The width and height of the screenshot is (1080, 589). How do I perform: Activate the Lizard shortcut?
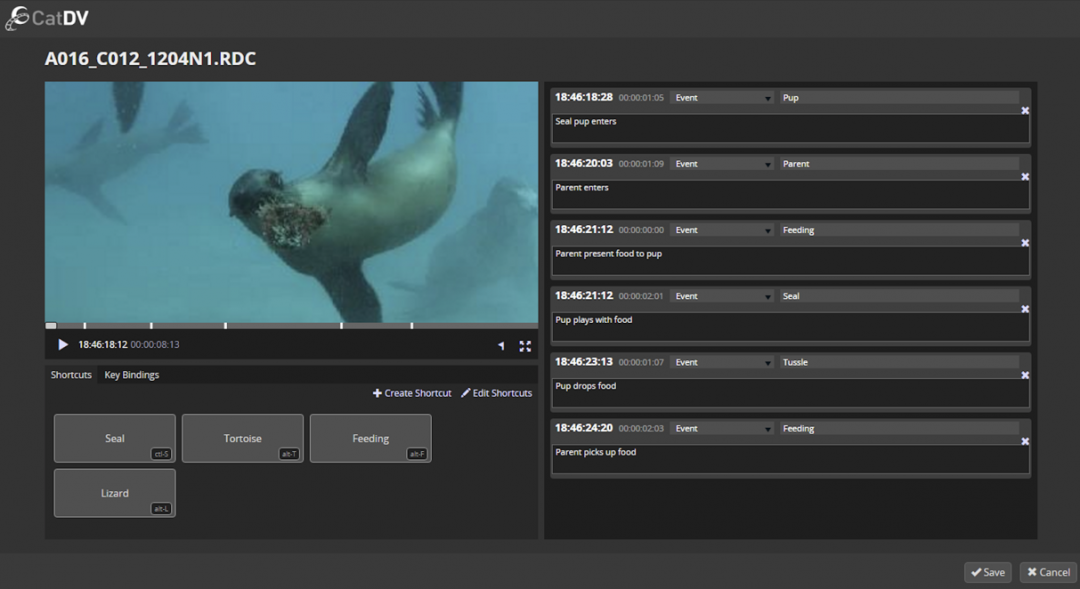coord(114,492)
